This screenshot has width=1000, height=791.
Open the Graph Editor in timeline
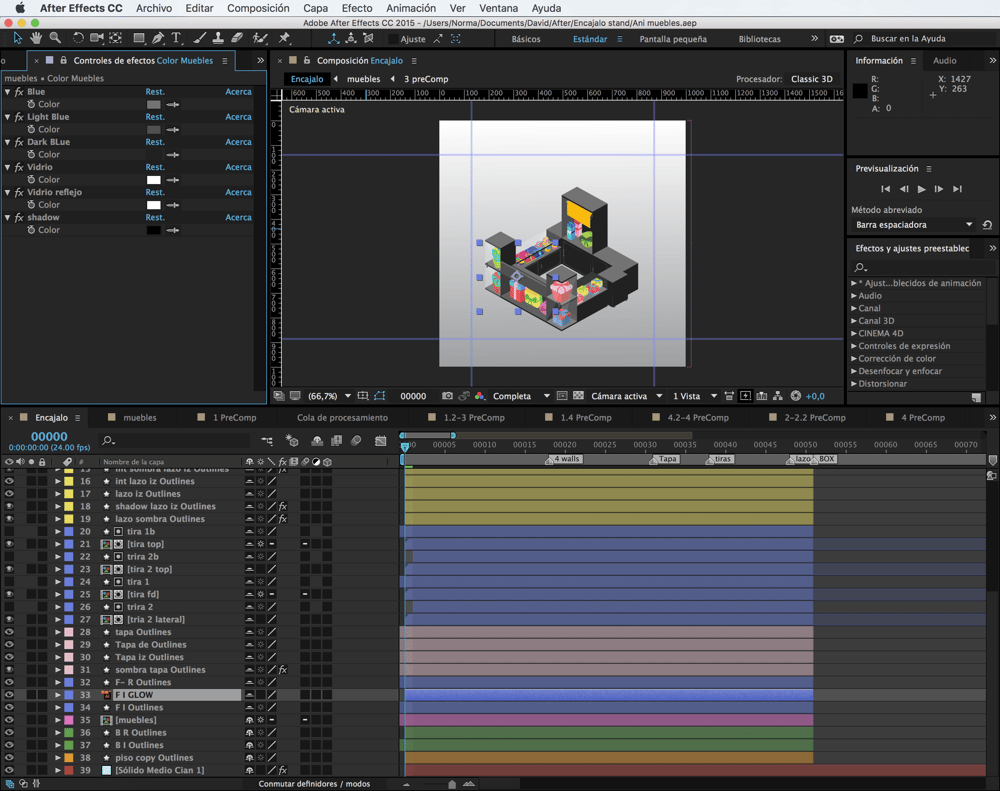tap(381, 441)
